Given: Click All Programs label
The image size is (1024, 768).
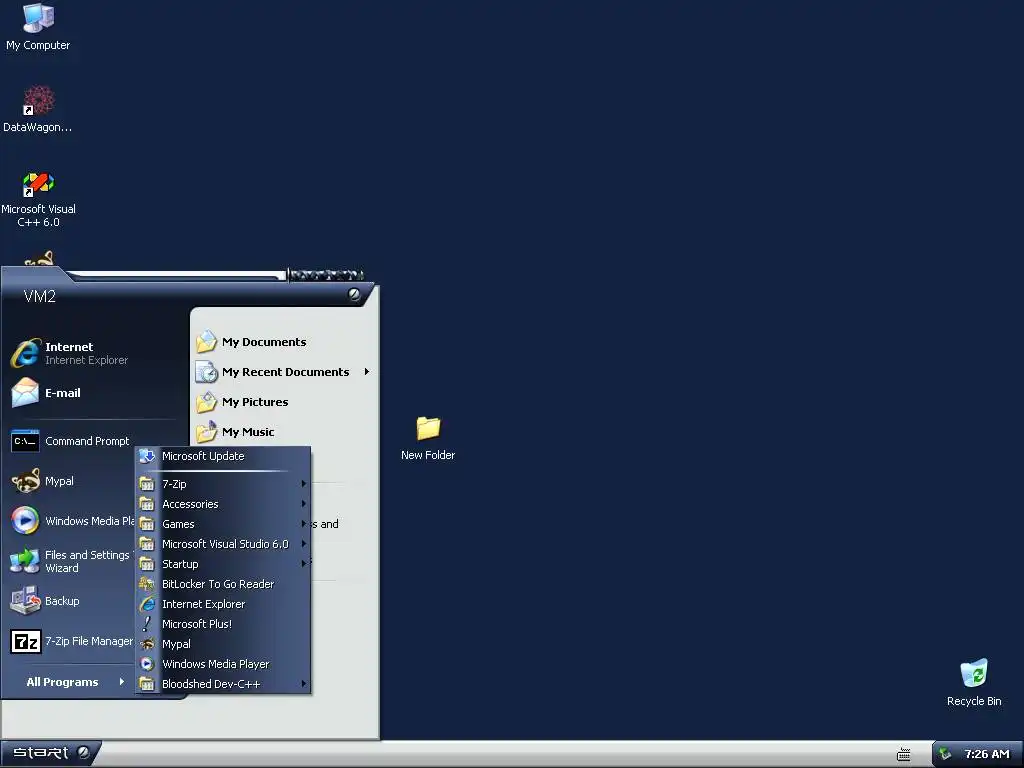Looking at the screenshot, I should coord(62,682).
